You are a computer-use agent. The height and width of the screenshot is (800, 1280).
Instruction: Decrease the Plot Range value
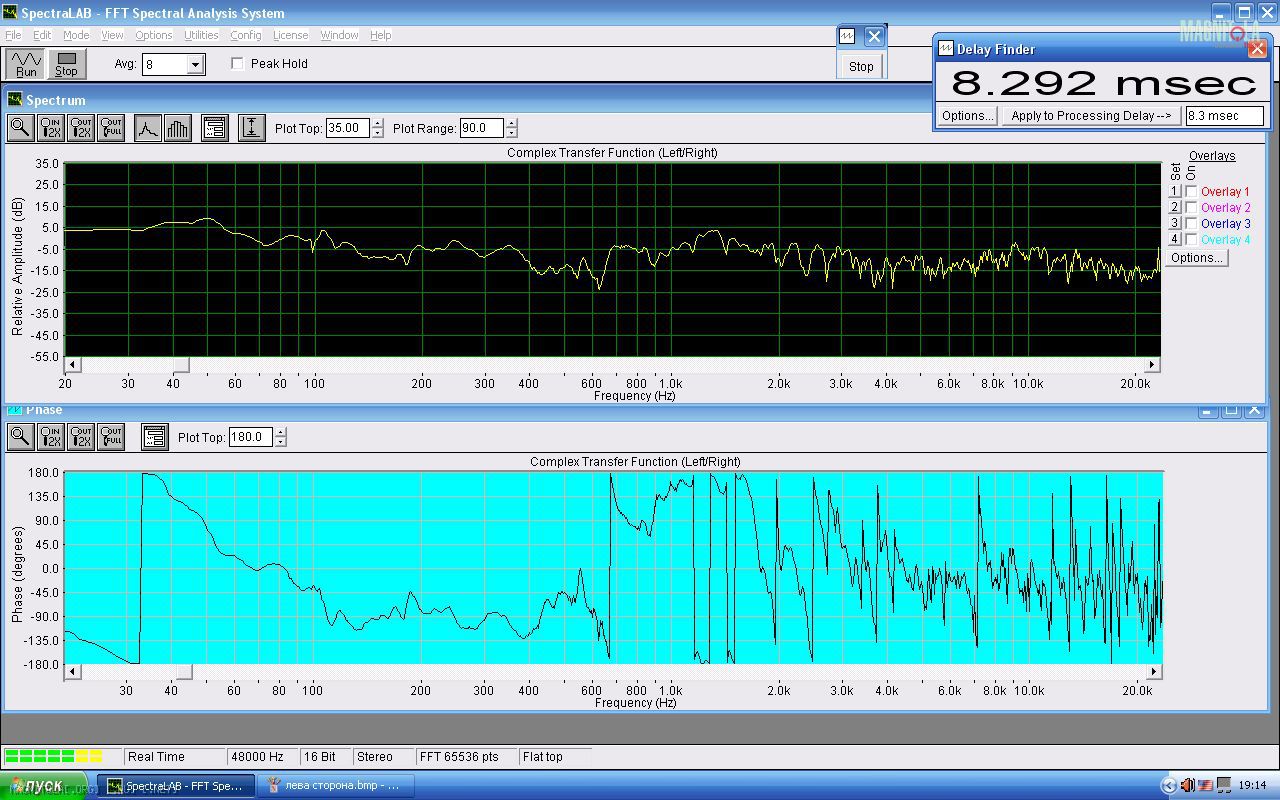[x=512, y=133]
